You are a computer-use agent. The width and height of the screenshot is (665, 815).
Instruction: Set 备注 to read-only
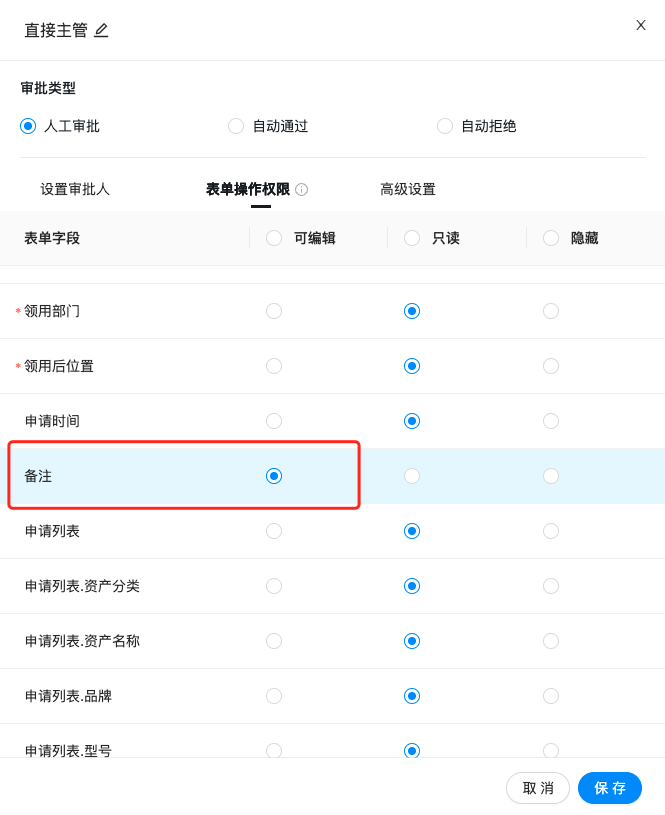412,476
